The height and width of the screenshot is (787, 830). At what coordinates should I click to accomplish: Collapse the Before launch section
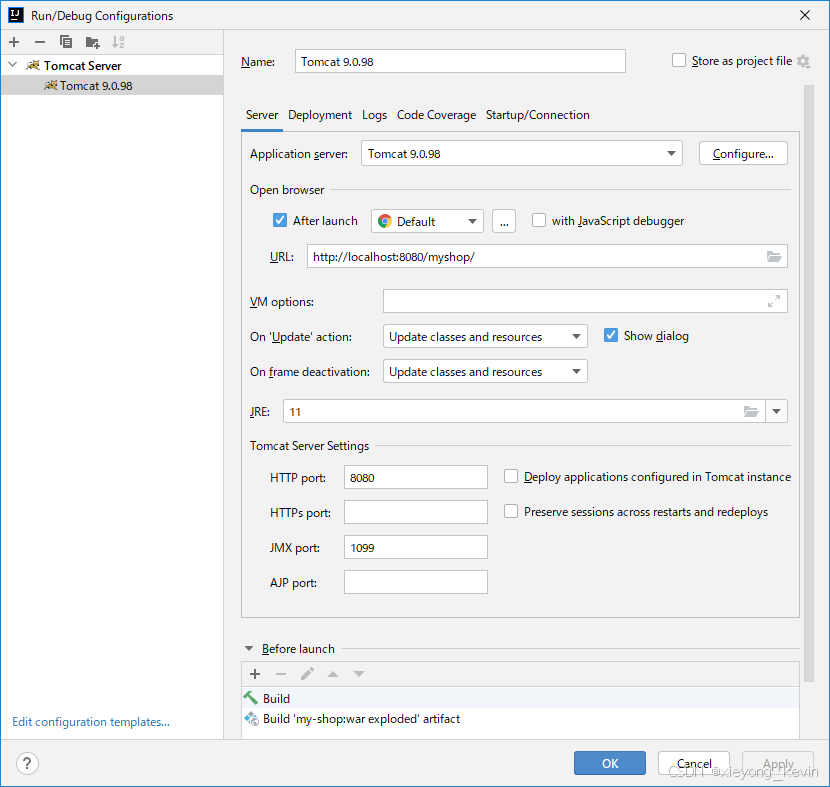point(249,648)
